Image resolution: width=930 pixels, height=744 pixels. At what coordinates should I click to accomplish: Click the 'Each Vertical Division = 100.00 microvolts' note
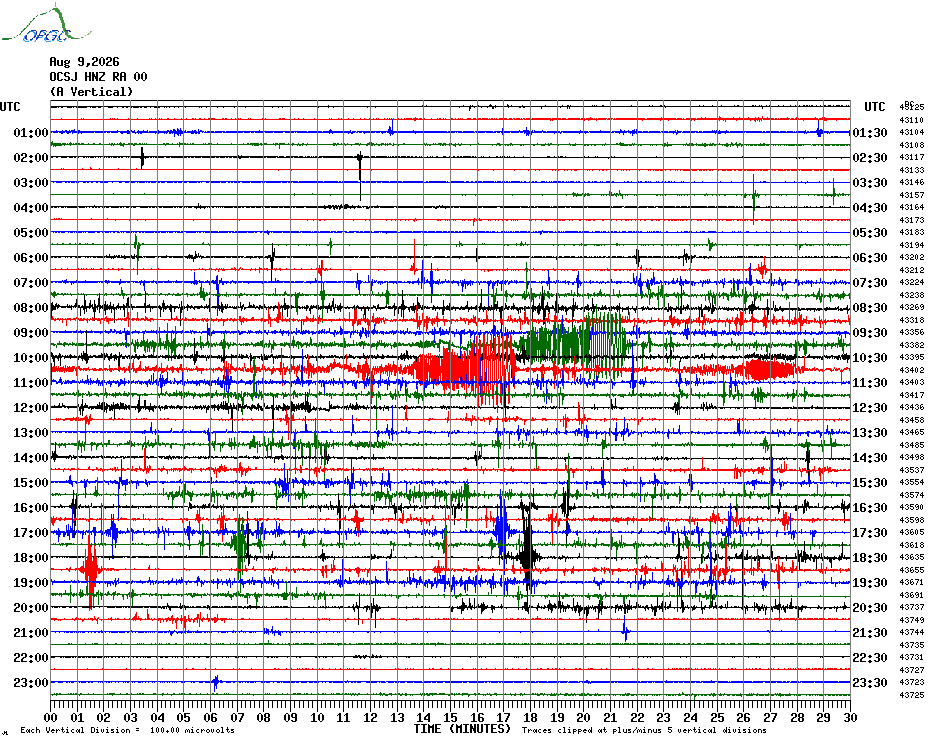(128, 730)
